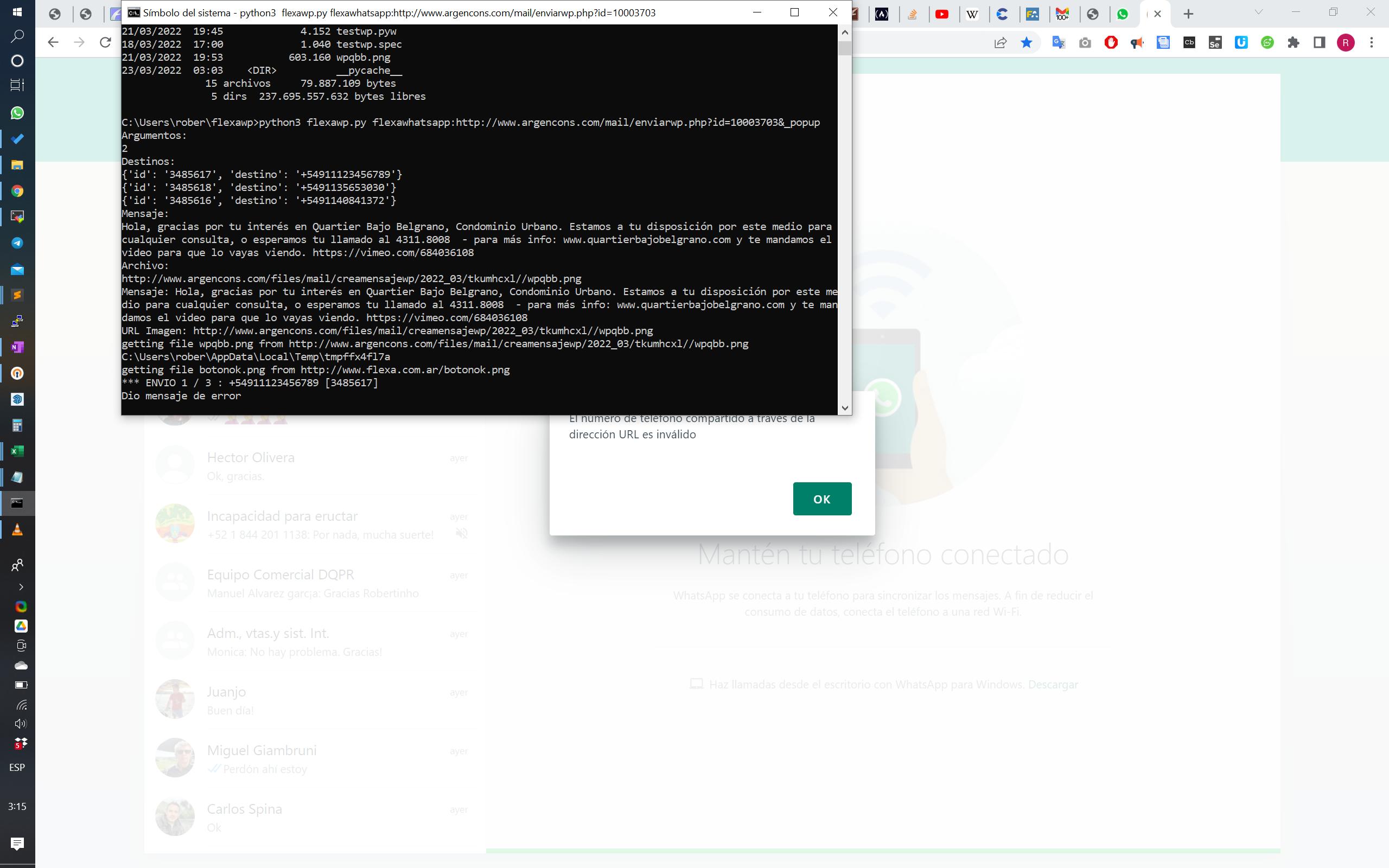Open the Miguel Giambruni chat
Viewport: 1389px width, 868px height.
315,759
